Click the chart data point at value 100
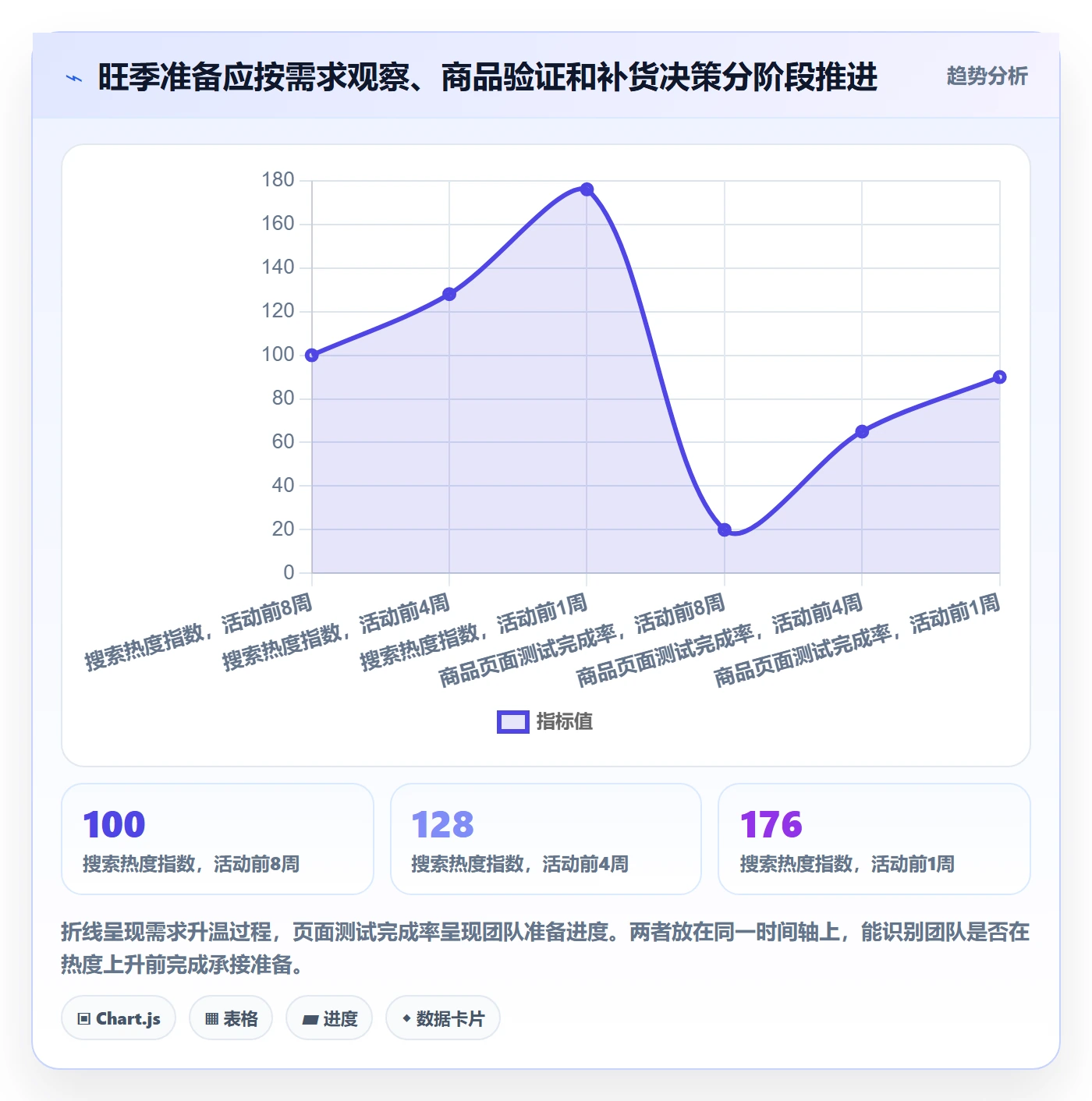1092x1101 pixels. [x=312, y=356]
